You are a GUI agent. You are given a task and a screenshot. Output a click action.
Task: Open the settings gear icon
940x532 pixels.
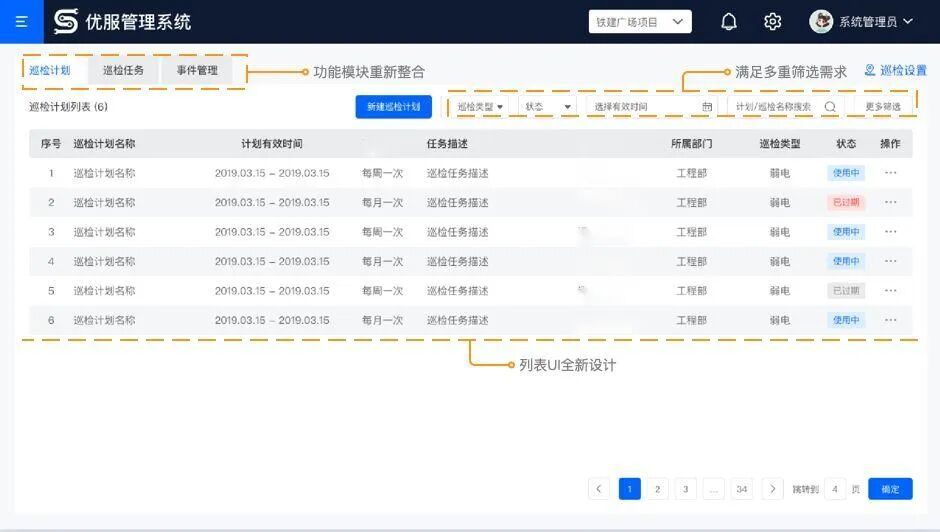point(772,22)
